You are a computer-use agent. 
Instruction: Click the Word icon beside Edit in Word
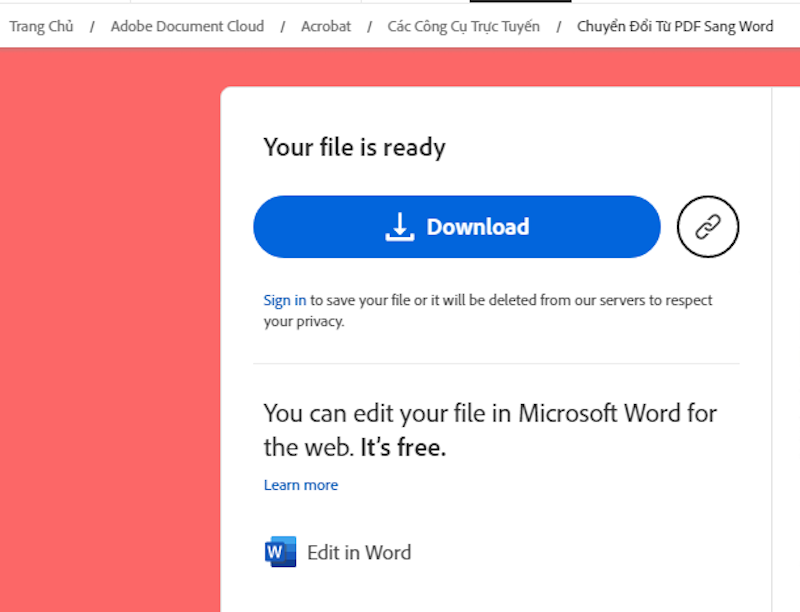tap(280, 551)
